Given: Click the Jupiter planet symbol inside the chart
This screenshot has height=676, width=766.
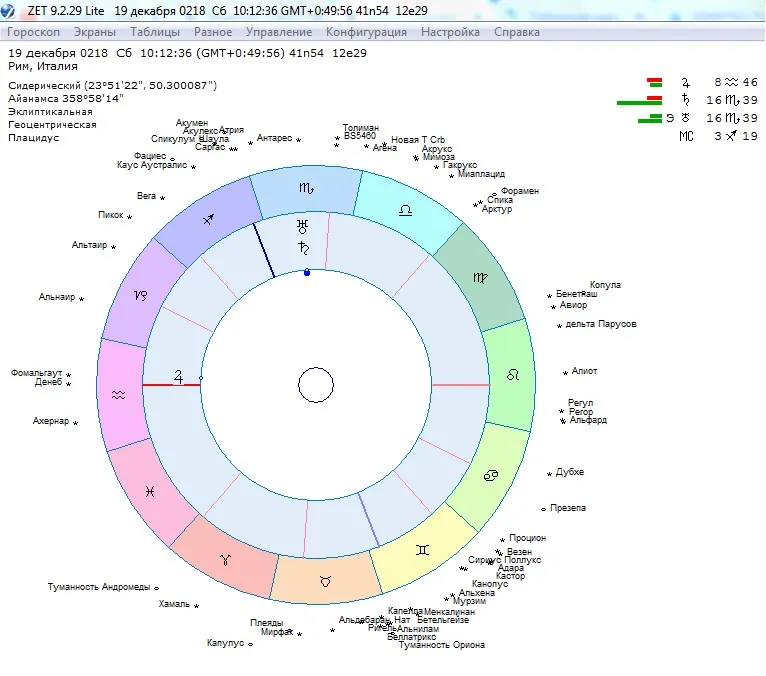Looking at the screenshot, I should [x=179, y=377].
